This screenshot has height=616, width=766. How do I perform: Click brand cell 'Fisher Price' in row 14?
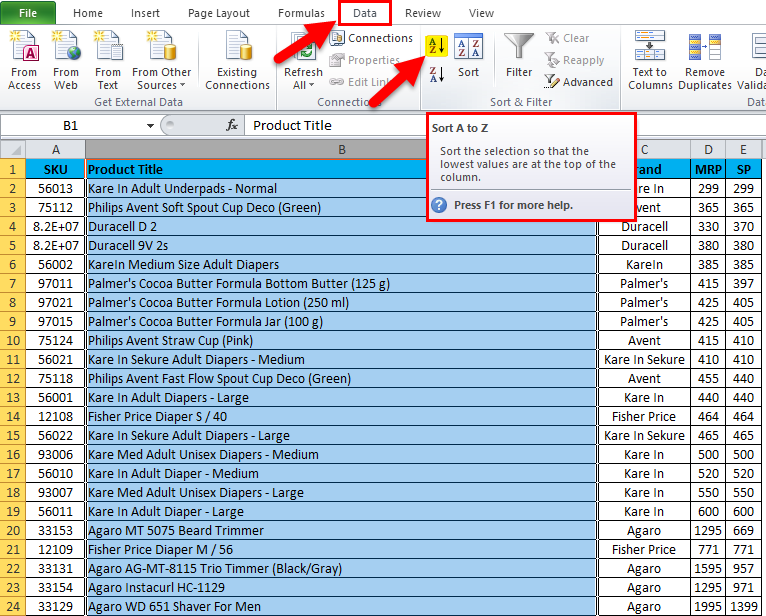[x=644, y=416]
